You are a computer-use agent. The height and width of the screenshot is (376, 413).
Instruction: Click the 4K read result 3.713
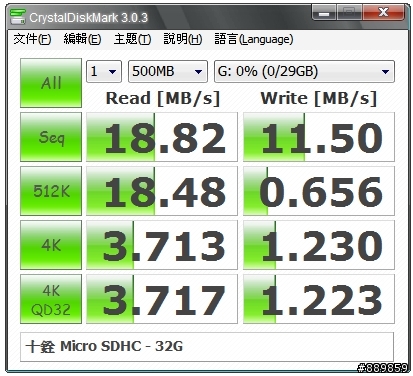click(x=162, y=245)
